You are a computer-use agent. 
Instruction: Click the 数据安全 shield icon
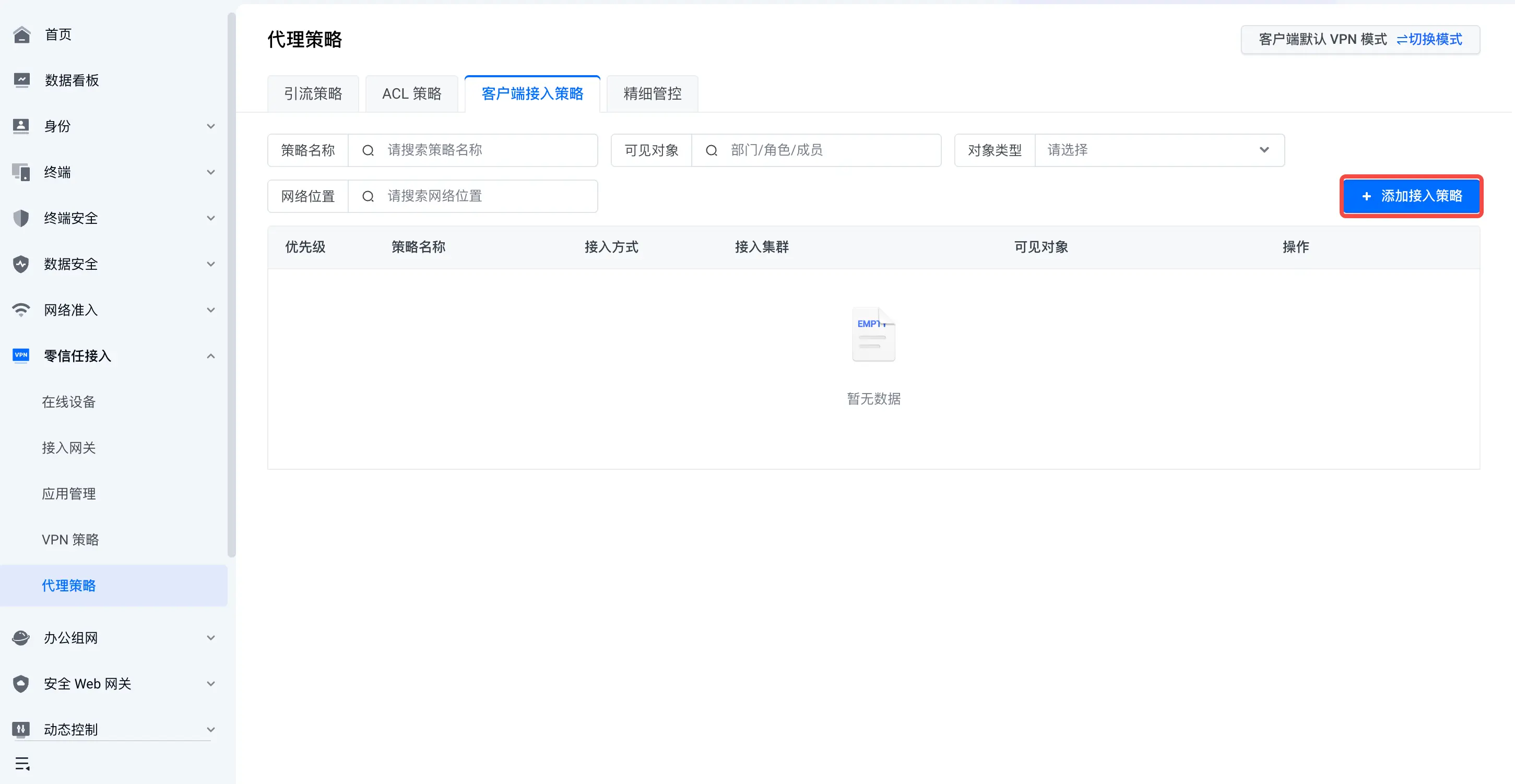[21, 264]
